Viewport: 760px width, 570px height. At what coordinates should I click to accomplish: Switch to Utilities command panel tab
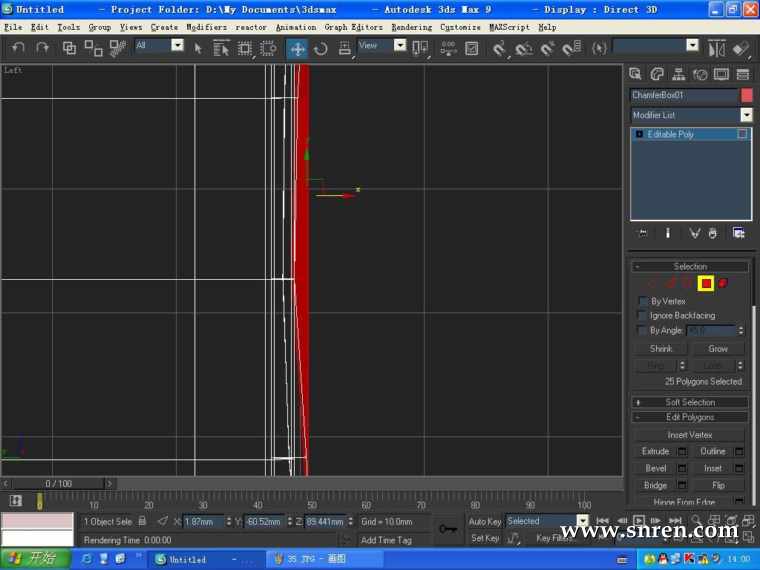pos(743,74)
